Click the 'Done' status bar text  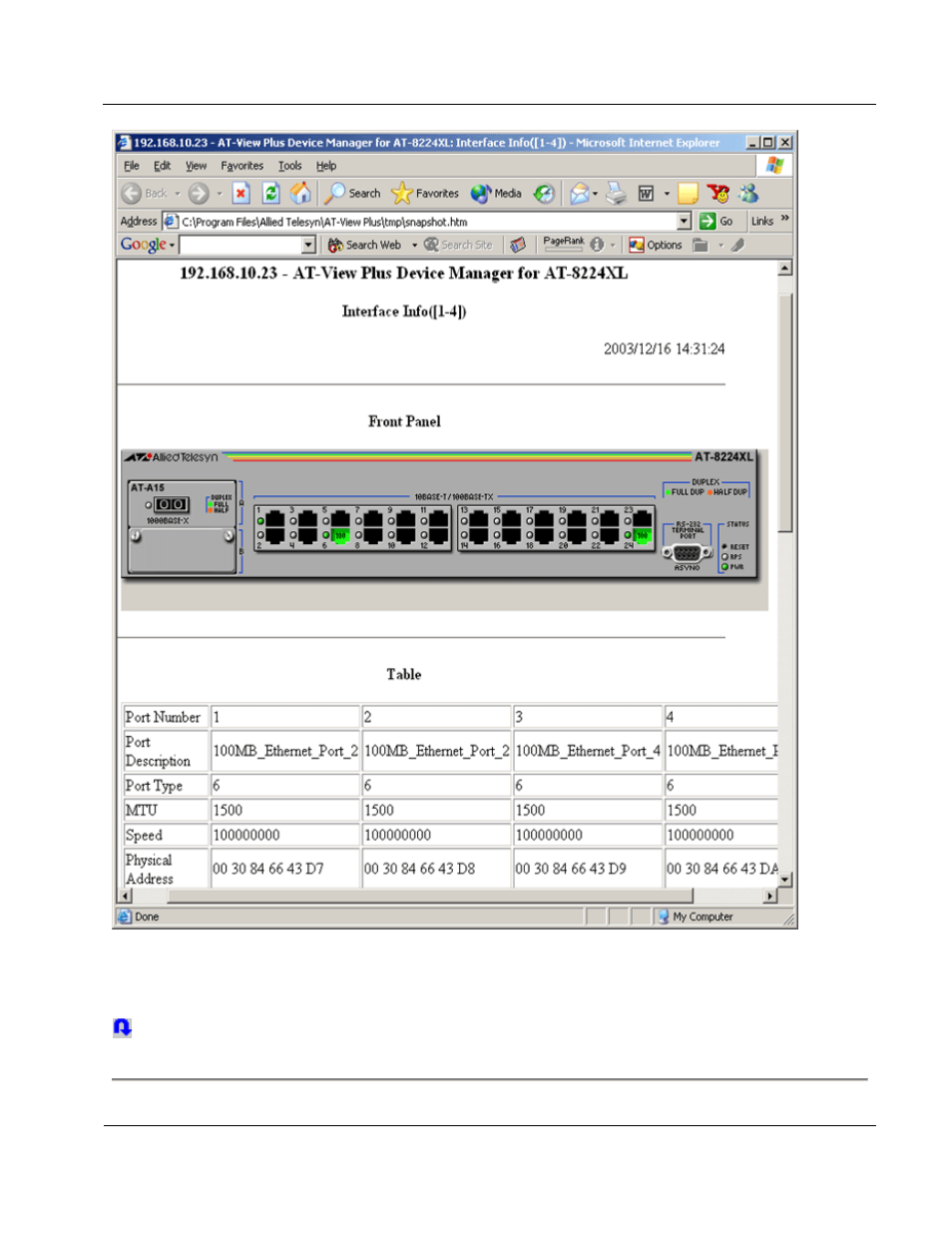[147, 917]
